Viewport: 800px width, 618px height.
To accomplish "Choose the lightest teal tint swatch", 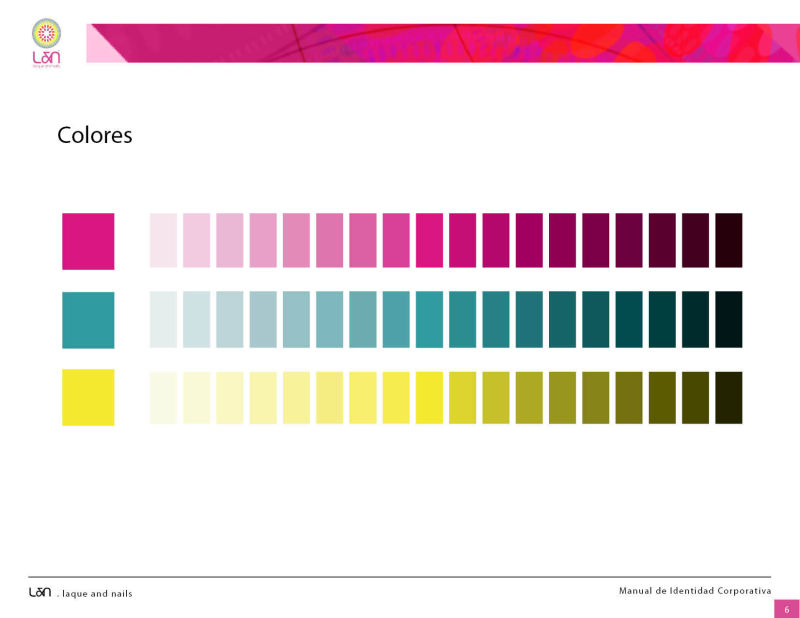I will (x=163, y=319).
